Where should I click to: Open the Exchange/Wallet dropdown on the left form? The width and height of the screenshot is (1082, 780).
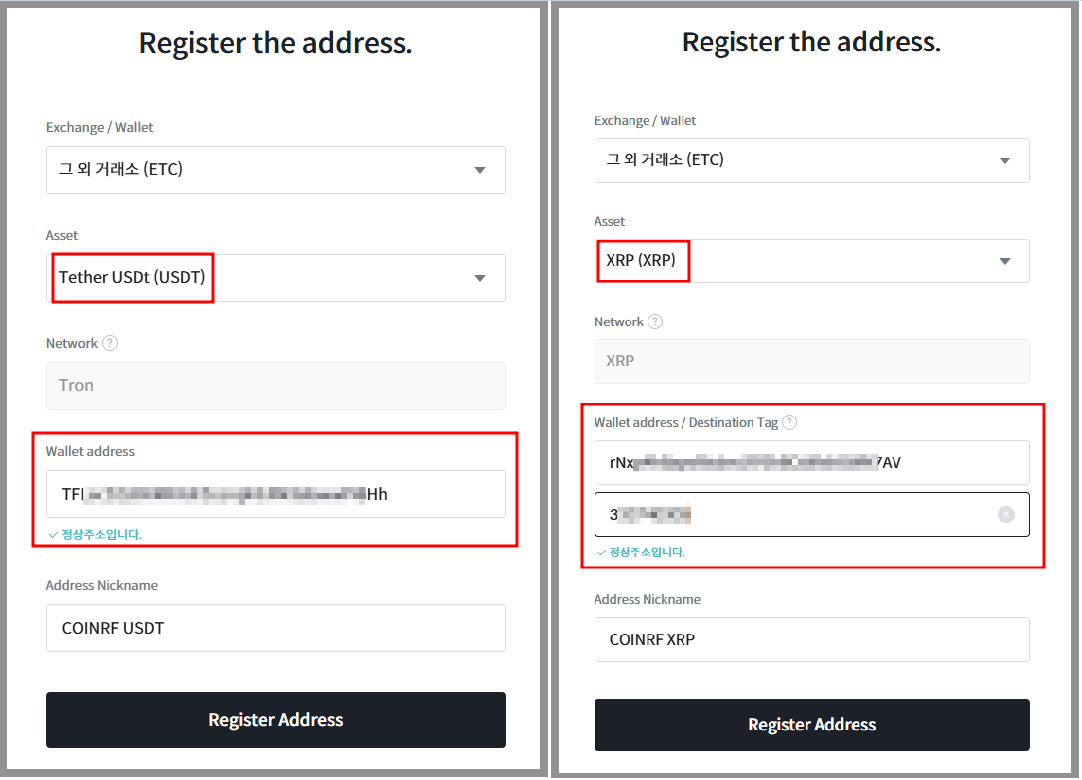pos(275,170)
